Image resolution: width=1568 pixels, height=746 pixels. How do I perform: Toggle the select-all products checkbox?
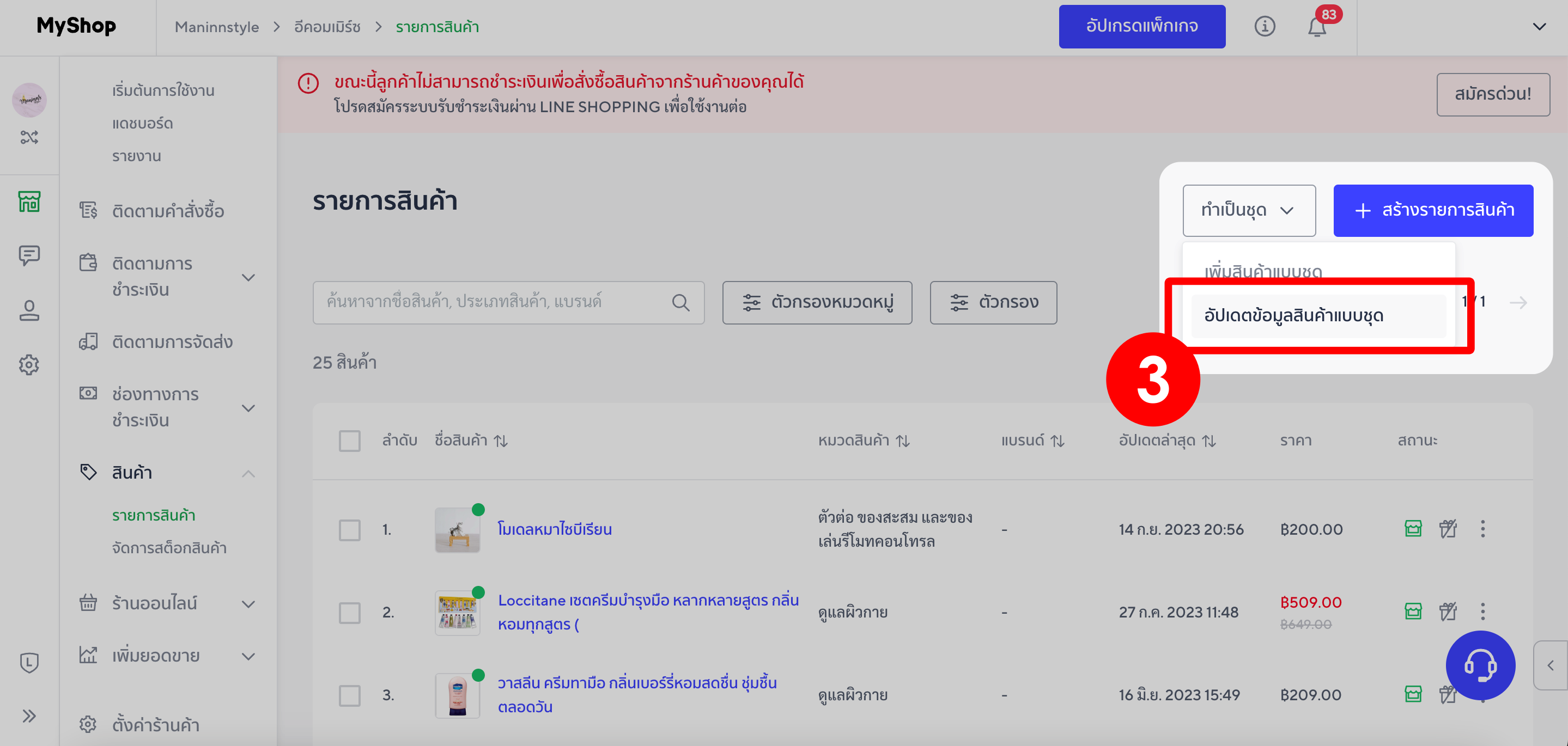click(x=349, y=441)
